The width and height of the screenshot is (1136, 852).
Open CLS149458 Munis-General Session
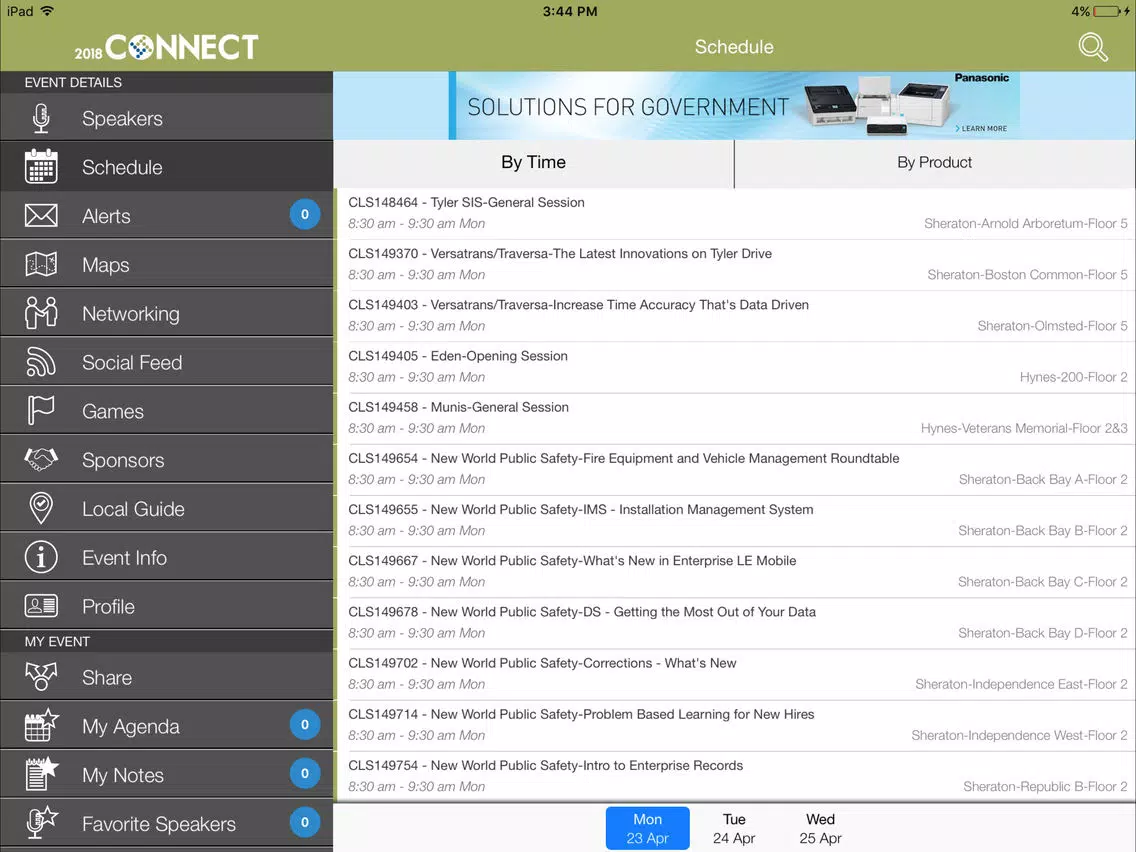click(737, 418)
